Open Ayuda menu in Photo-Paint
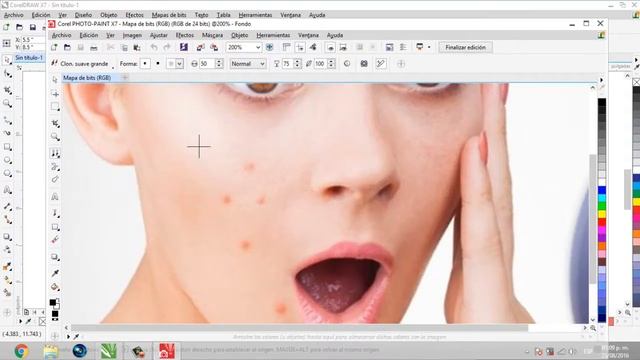This screenshot has width=640, height=360. (335, 36)
